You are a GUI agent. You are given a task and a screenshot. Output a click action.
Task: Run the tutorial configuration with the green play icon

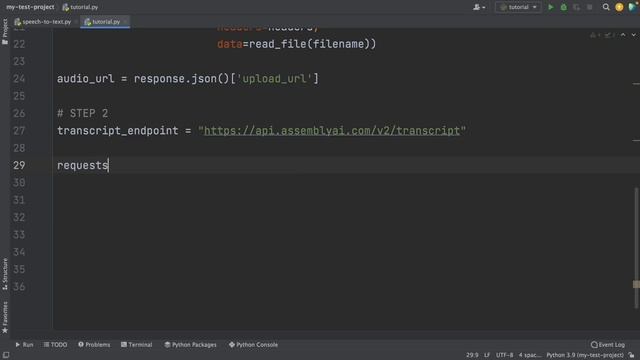coord(551,7)
